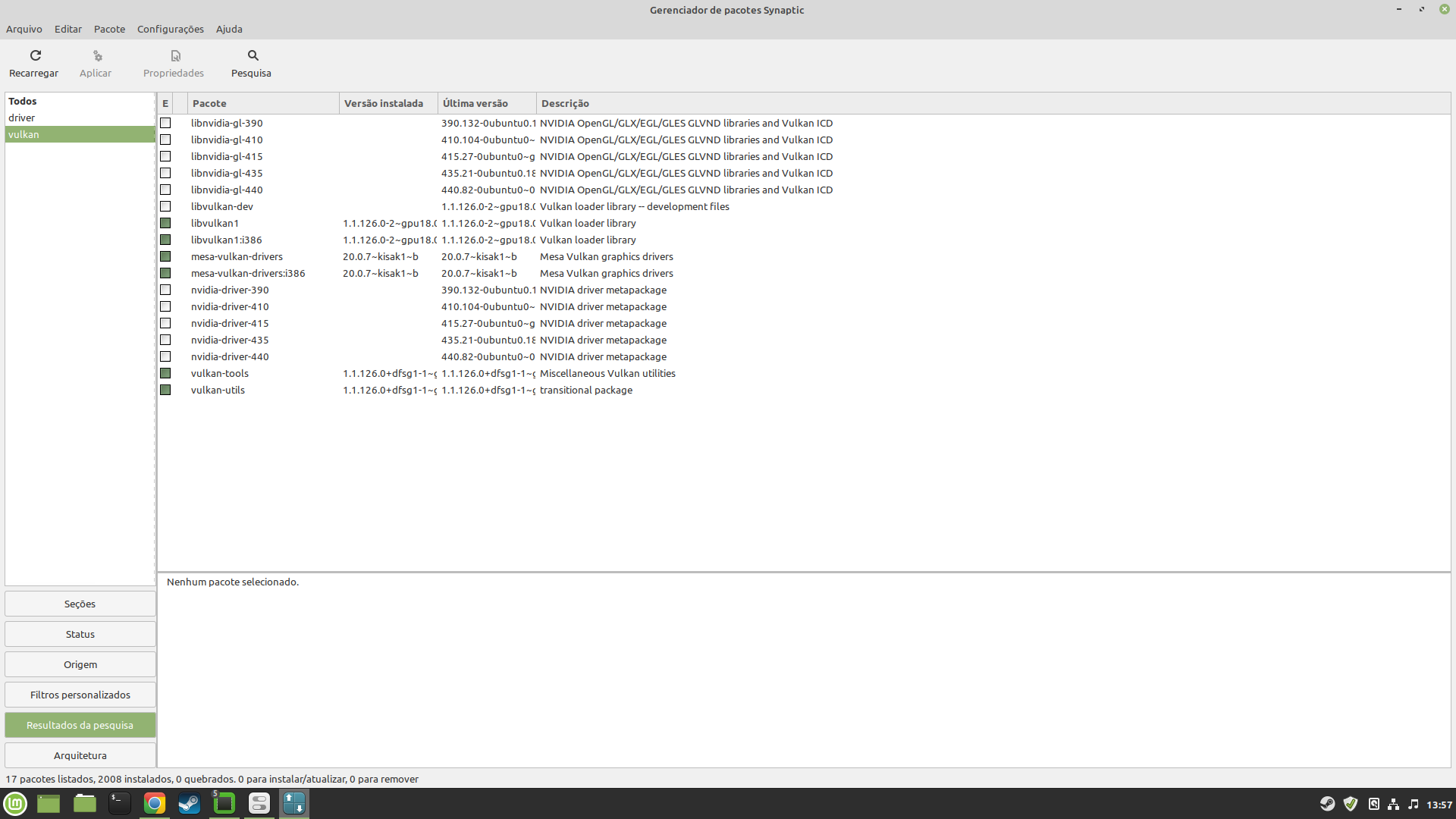
Task: Open the Ajuda menu
Action: click(229, 29)
